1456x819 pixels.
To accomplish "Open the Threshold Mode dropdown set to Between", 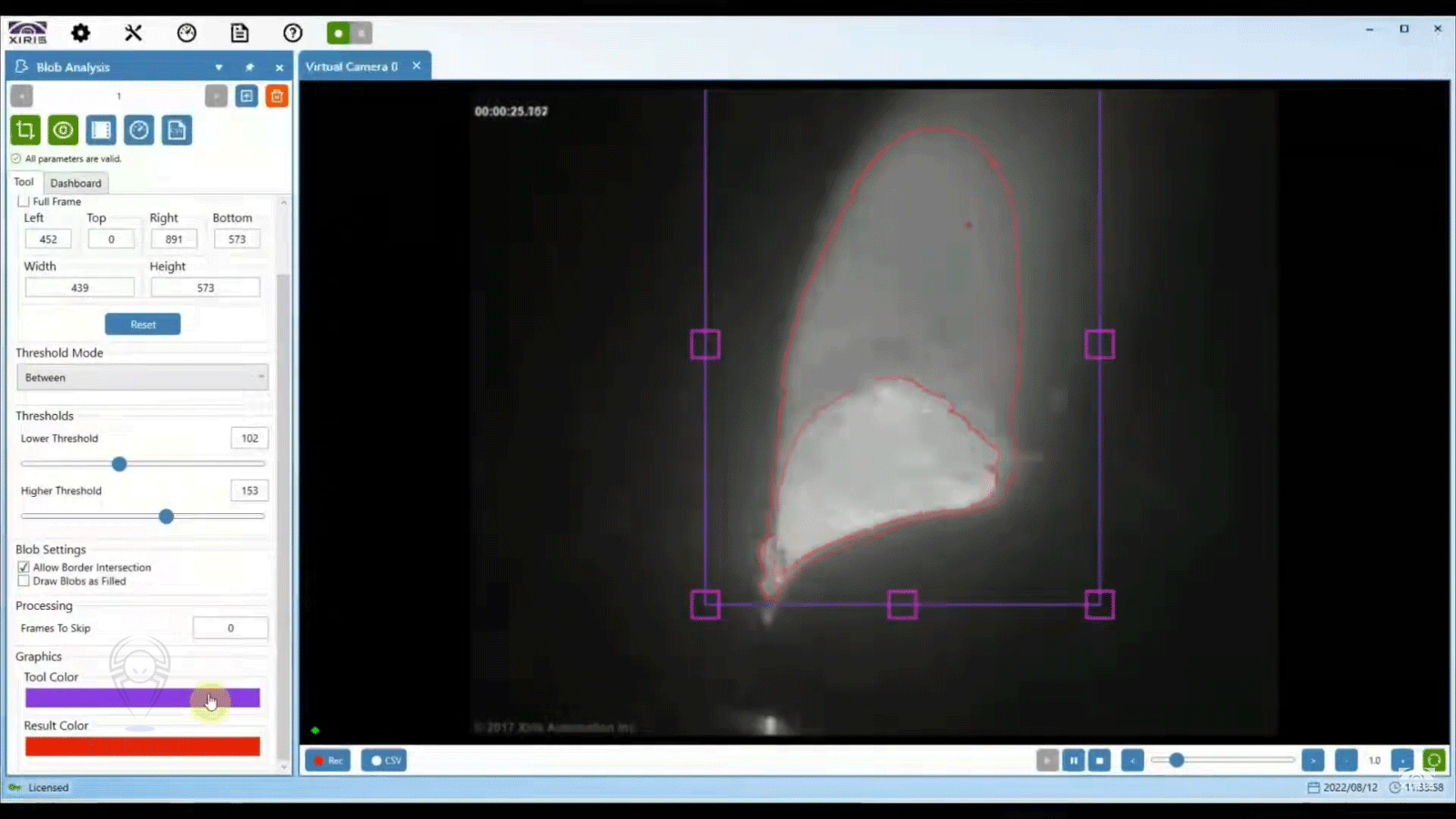I will 142,378.
